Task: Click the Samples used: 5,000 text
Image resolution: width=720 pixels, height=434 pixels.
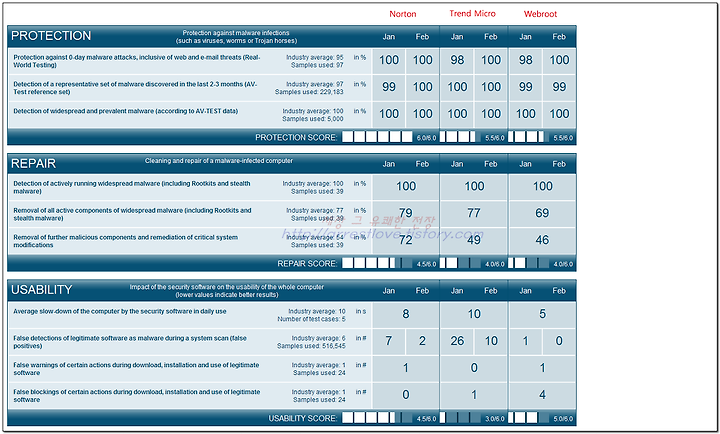Action: click(x=313, y=119)
